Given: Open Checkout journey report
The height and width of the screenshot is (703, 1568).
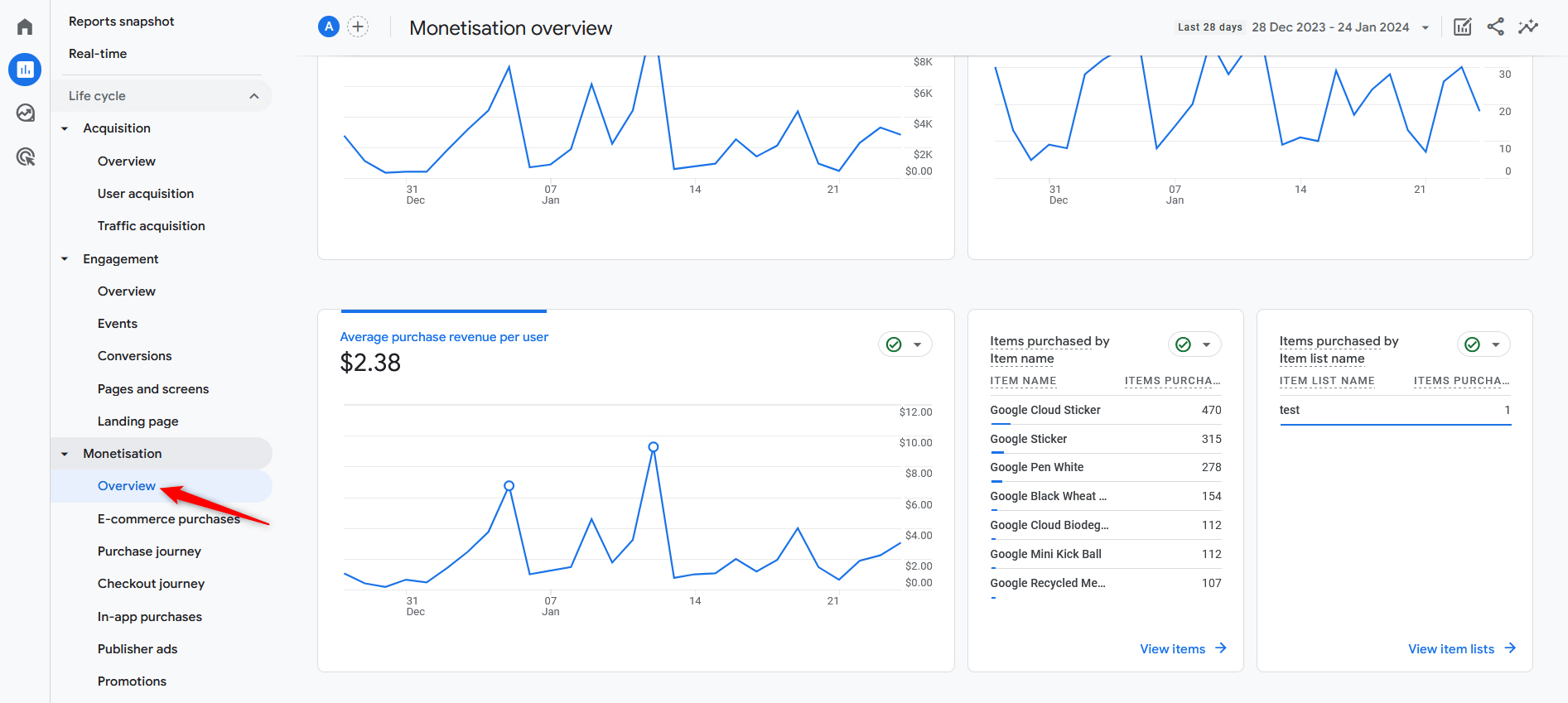Looking at the screenshot, I should point(151,584).
